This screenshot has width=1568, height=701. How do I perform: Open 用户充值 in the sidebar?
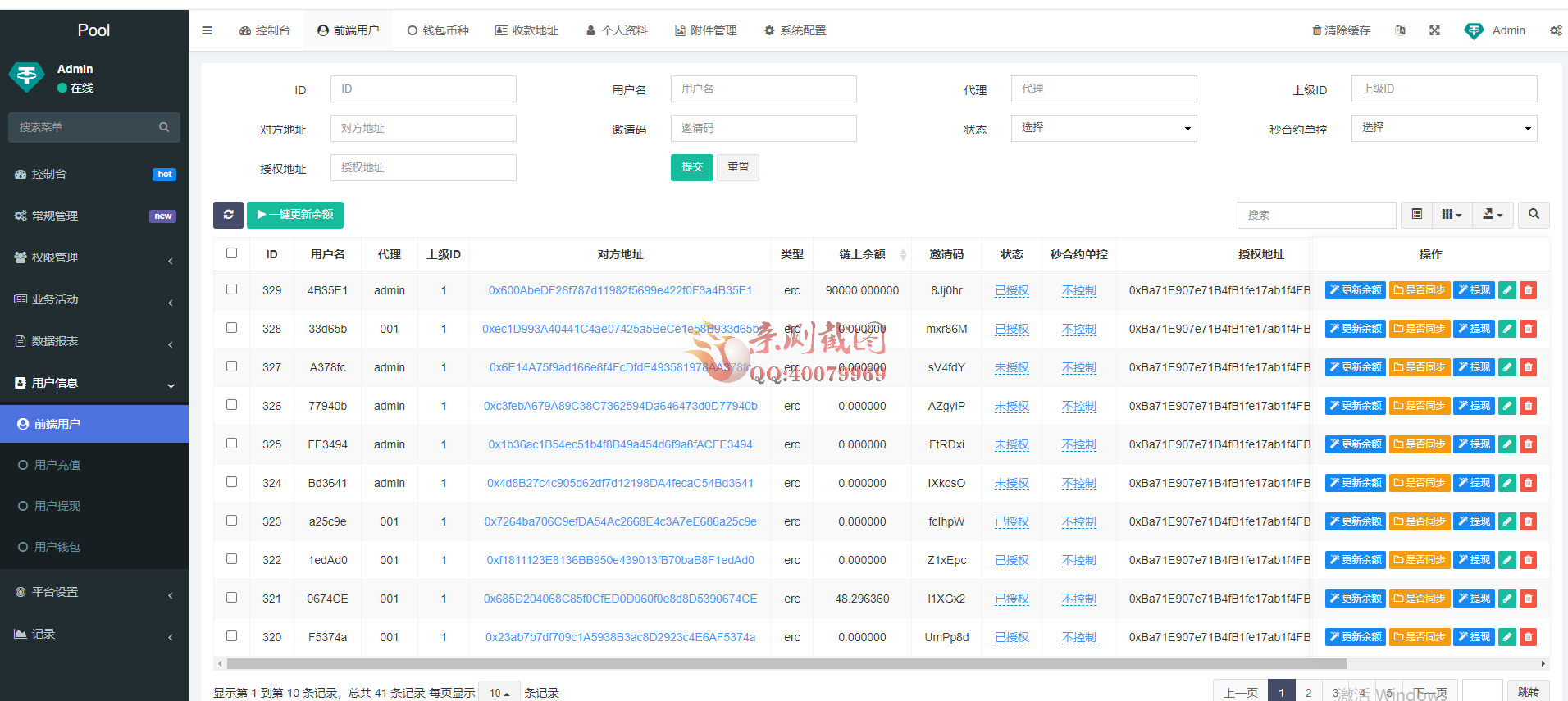coord(57,465)
